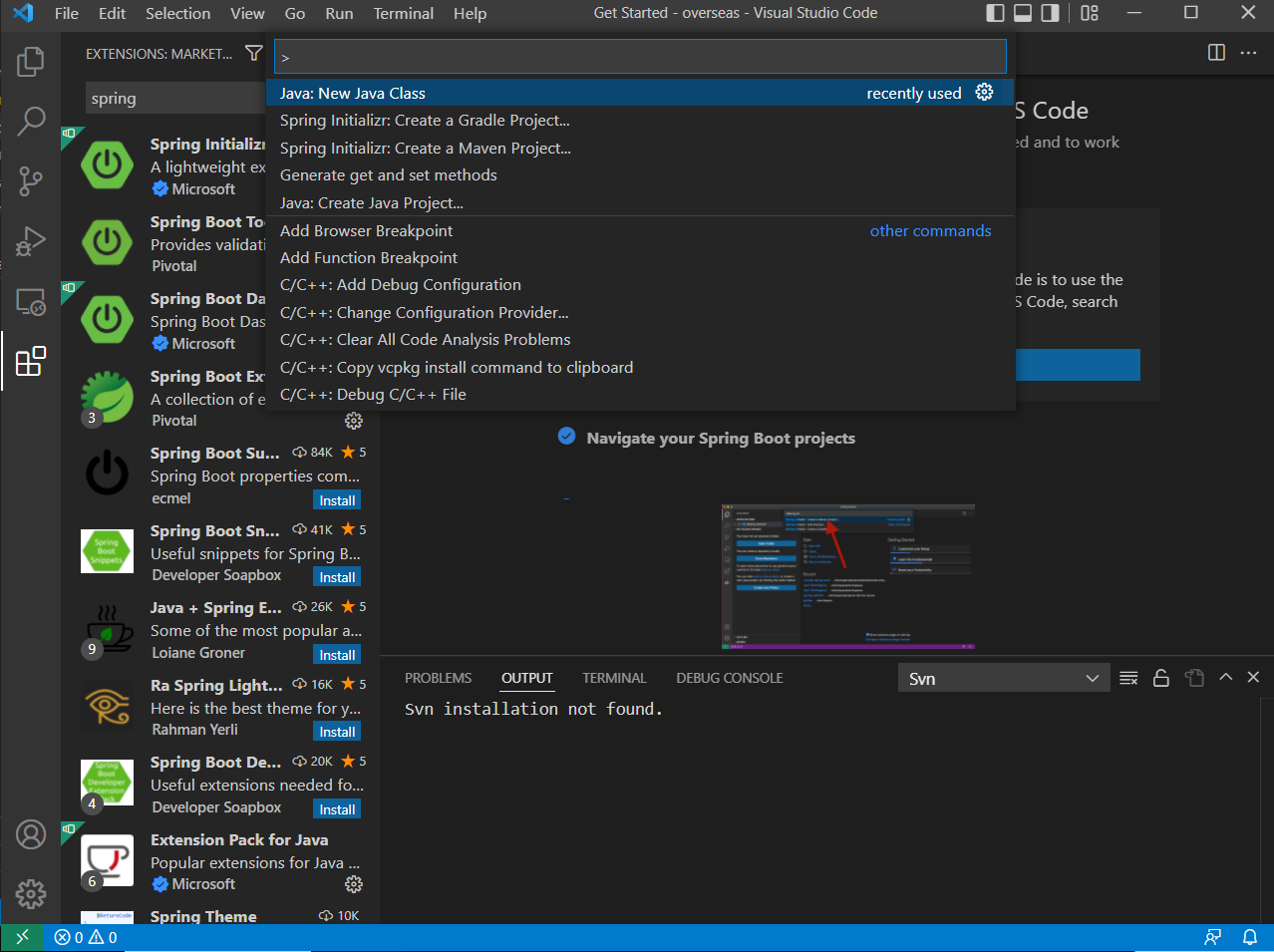Select Add Browser Breakpoint command

tap(640, 230)
